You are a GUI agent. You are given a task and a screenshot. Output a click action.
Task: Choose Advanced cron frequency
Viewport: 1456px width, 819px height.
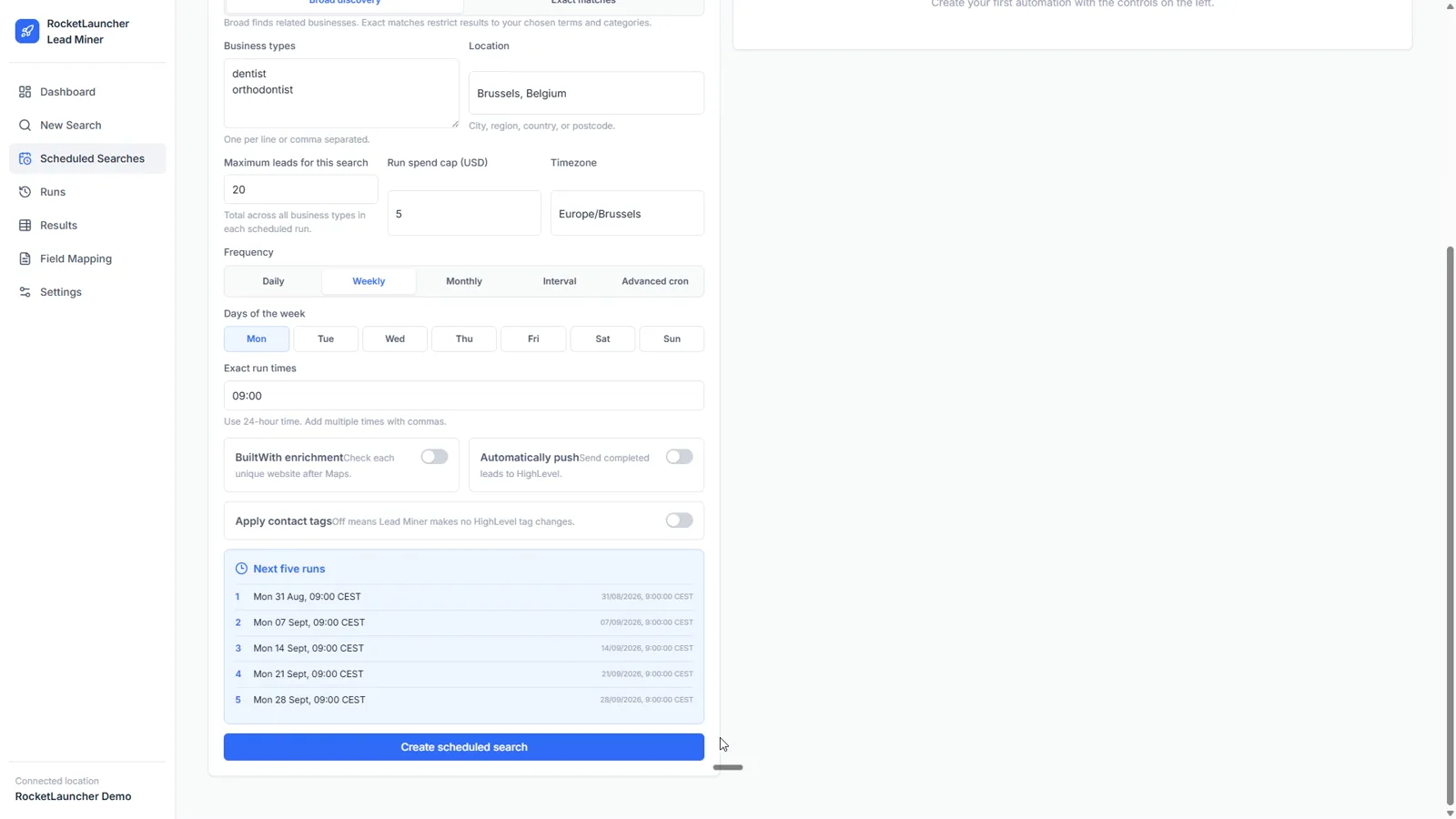[x=655, y=281]
